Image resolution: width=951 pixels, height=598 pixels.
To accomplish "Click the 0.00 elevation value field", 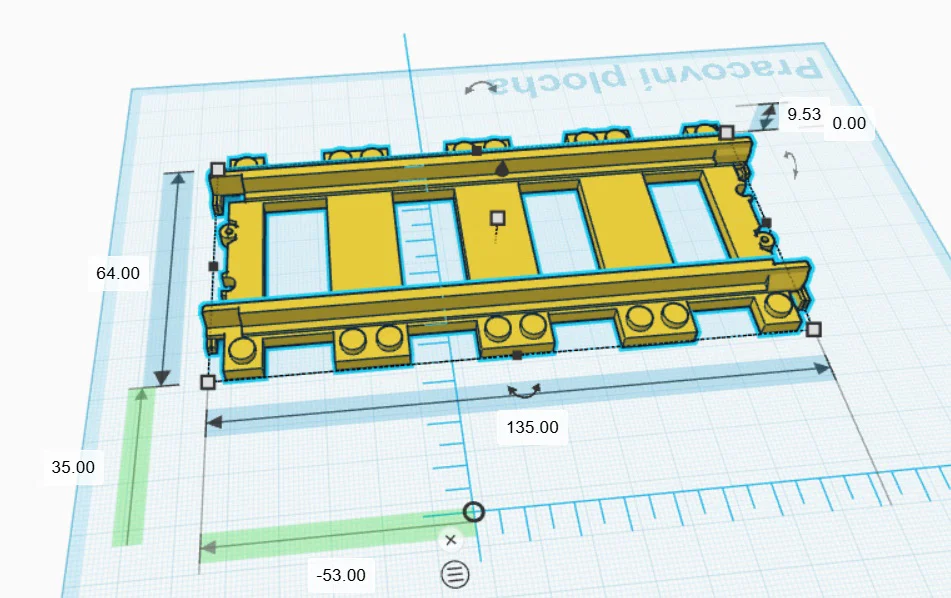I will 849,123.
